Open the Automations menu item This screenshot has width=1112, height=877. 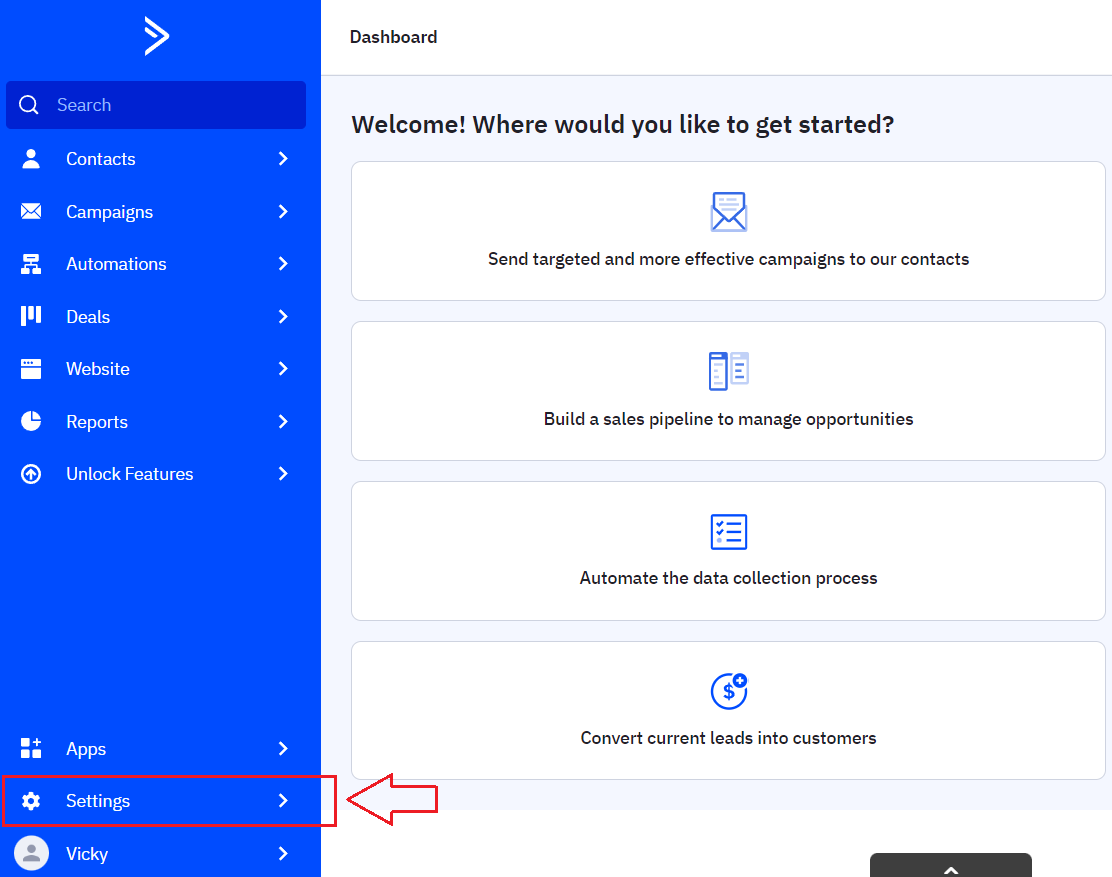tap(156, 264)
